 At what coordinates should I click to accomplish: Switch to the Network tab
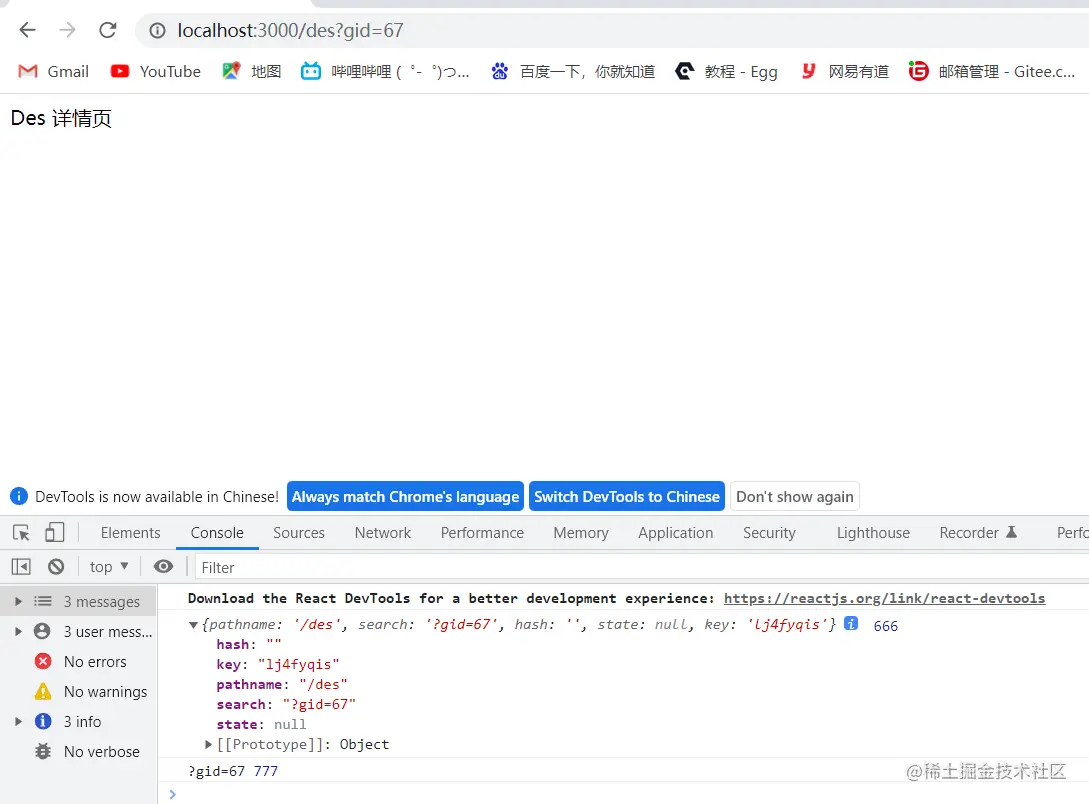click(383, 533)
